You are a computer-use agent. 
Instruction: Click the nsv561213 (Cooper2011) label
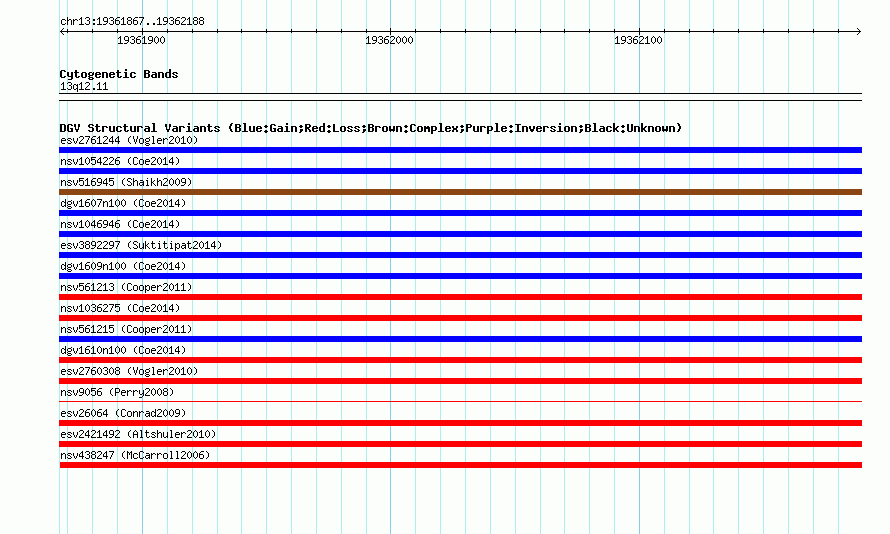tap(126, 287)
